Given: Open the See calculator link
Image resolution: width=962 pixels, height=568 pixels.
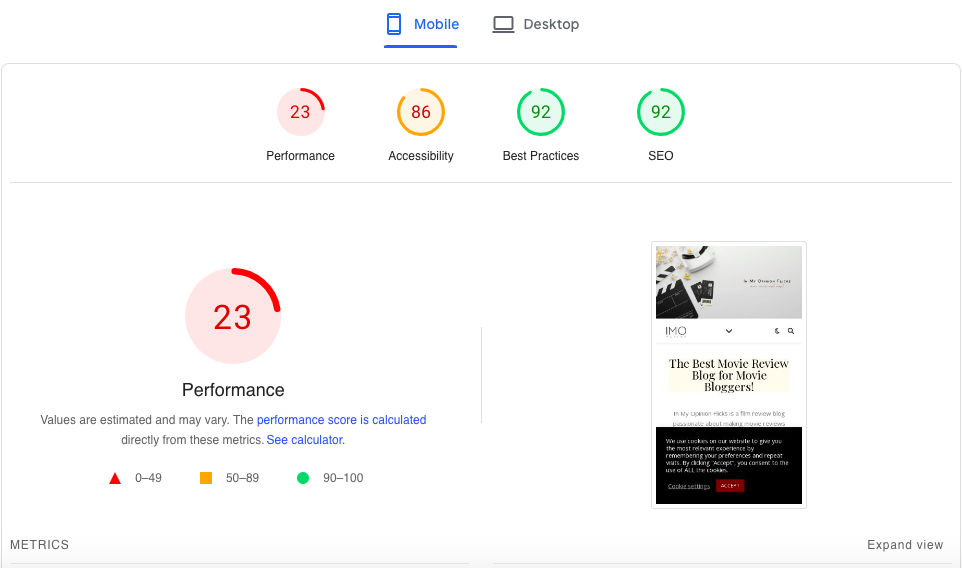Looking at the screenshot, I should tap(306, 440).
